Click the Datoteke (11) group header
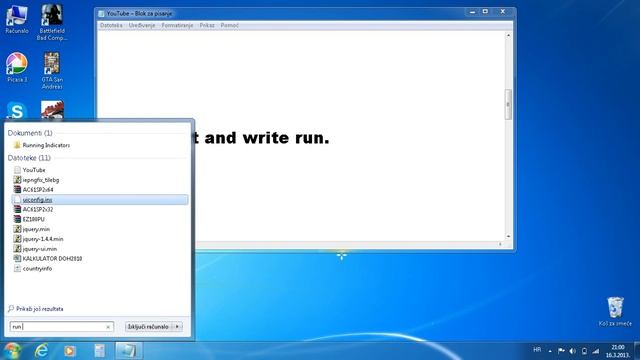 pos(29,158)
